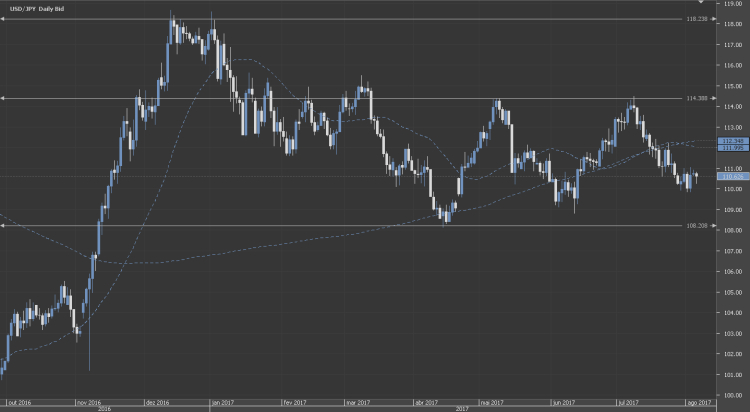
Task: Click the 2017 year label on the bottom axis
Action: click(462, 409)
